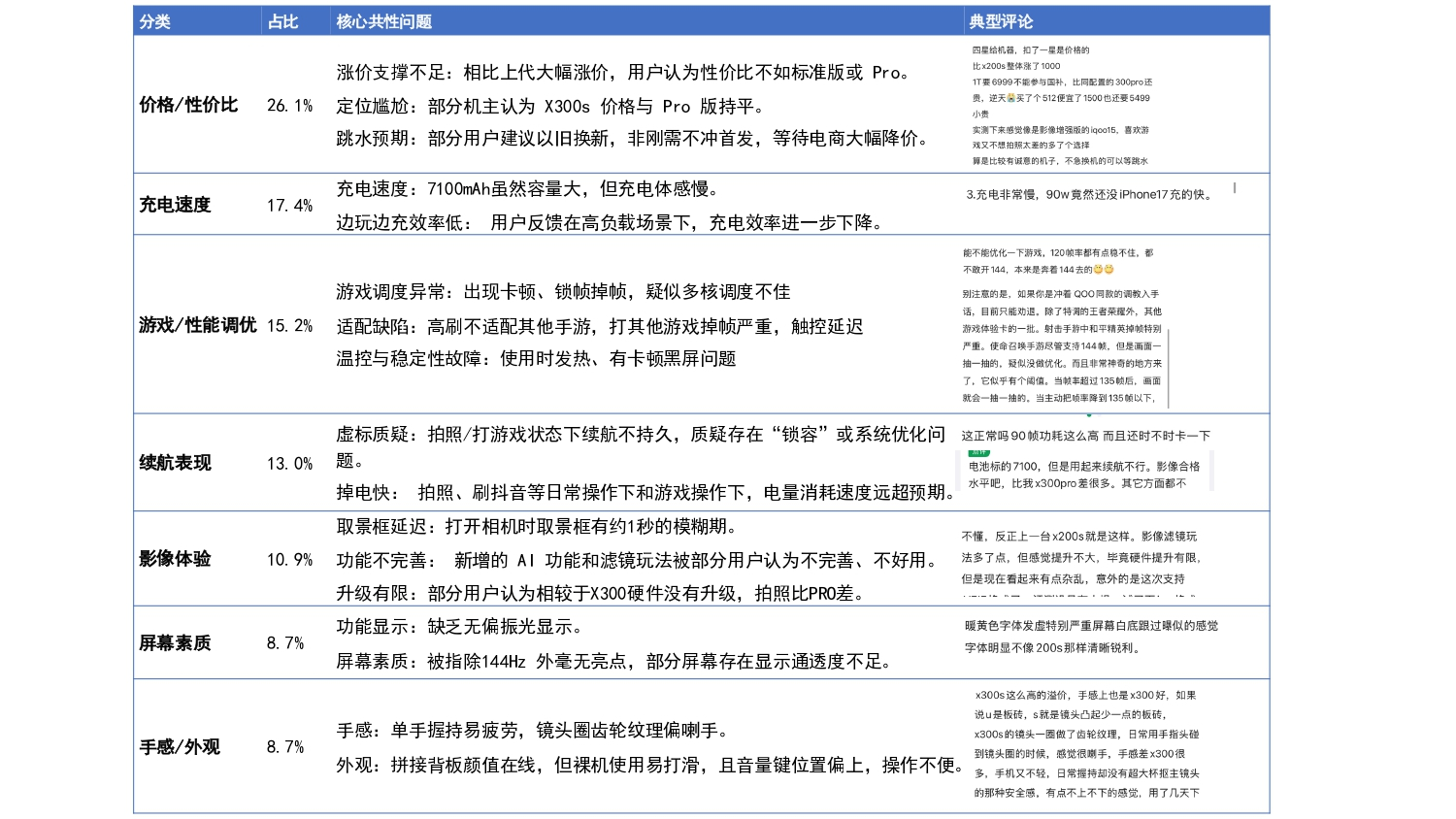Click the line 充电速度：7100mAh虽然容量大
The image size is (1456, 819).
click(528, 189)
